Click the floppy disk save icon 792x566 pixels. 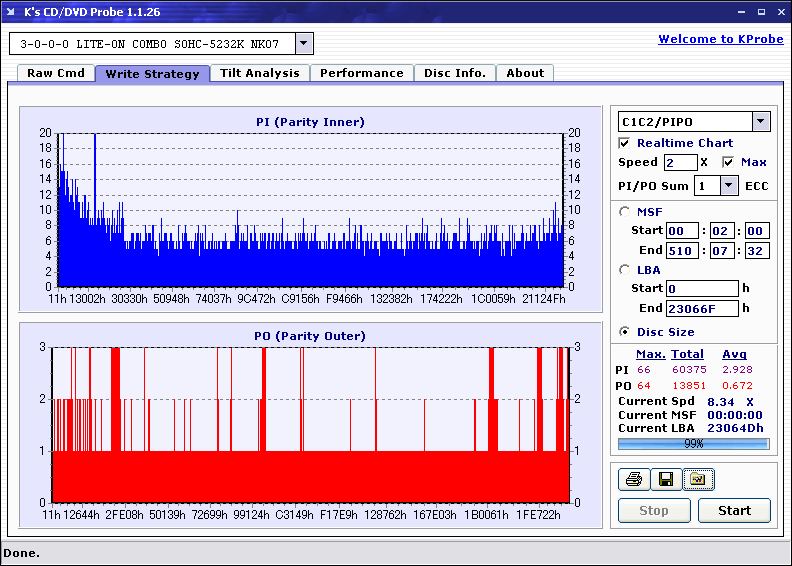click(x=665, y=480)
